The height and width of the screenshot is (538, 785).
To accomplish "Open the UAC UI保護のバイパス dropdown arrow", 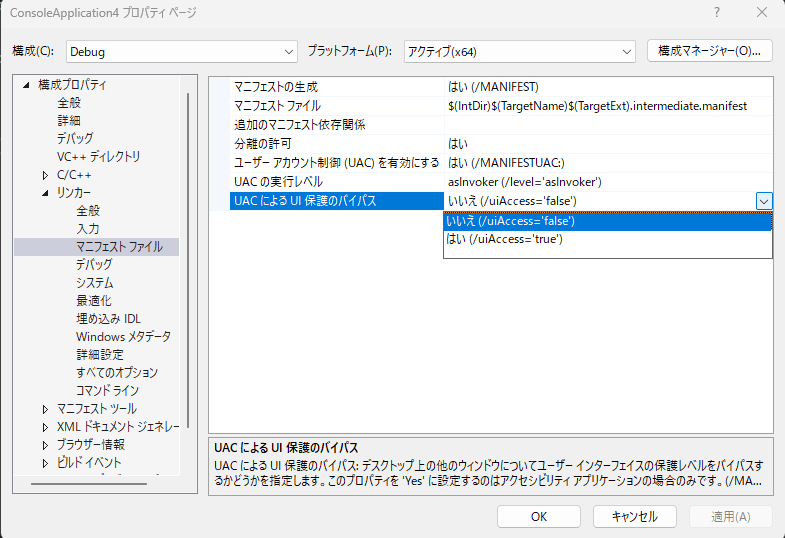I will (x=763, y=201).
